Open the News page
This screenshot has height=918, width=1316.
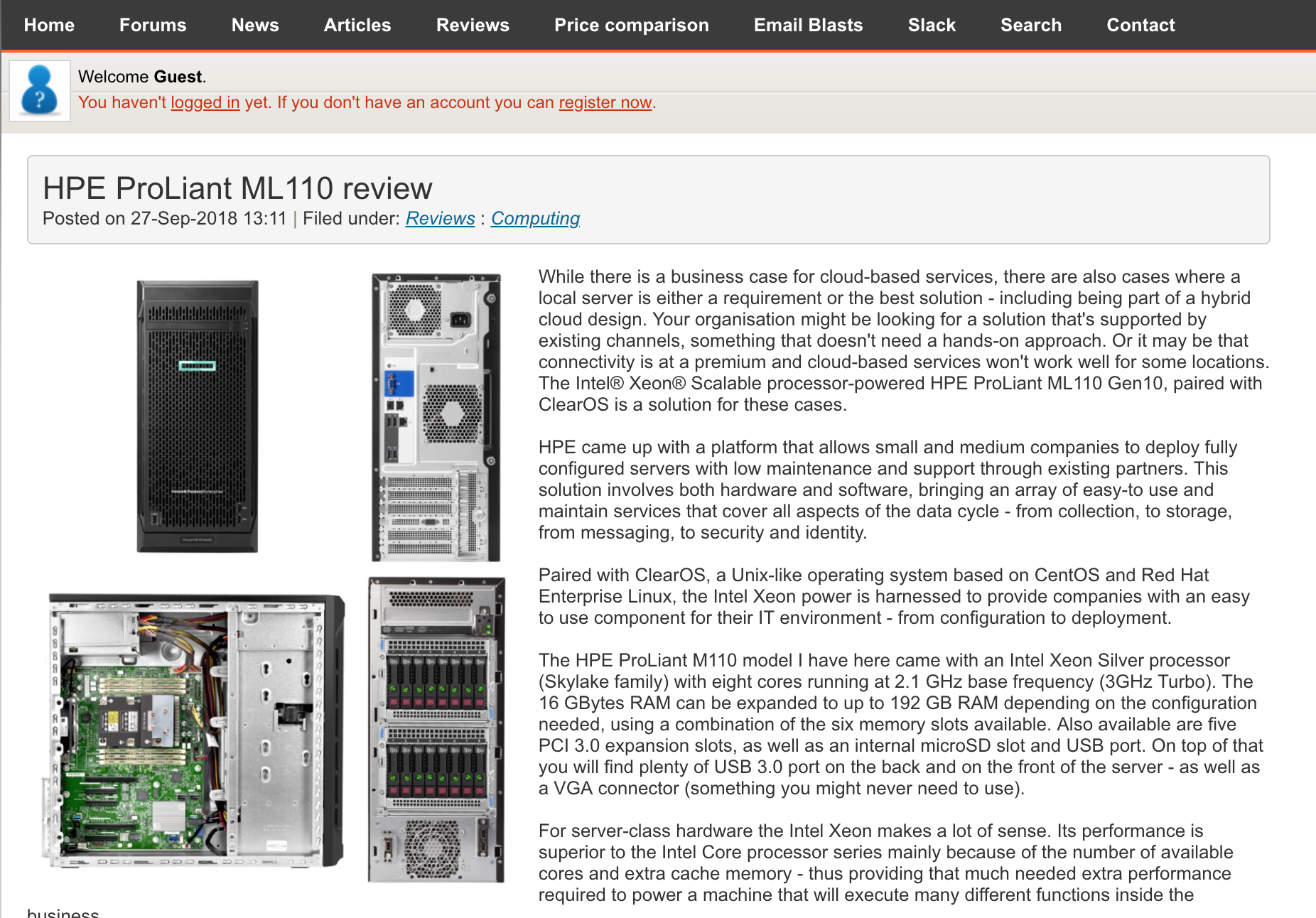255,25
